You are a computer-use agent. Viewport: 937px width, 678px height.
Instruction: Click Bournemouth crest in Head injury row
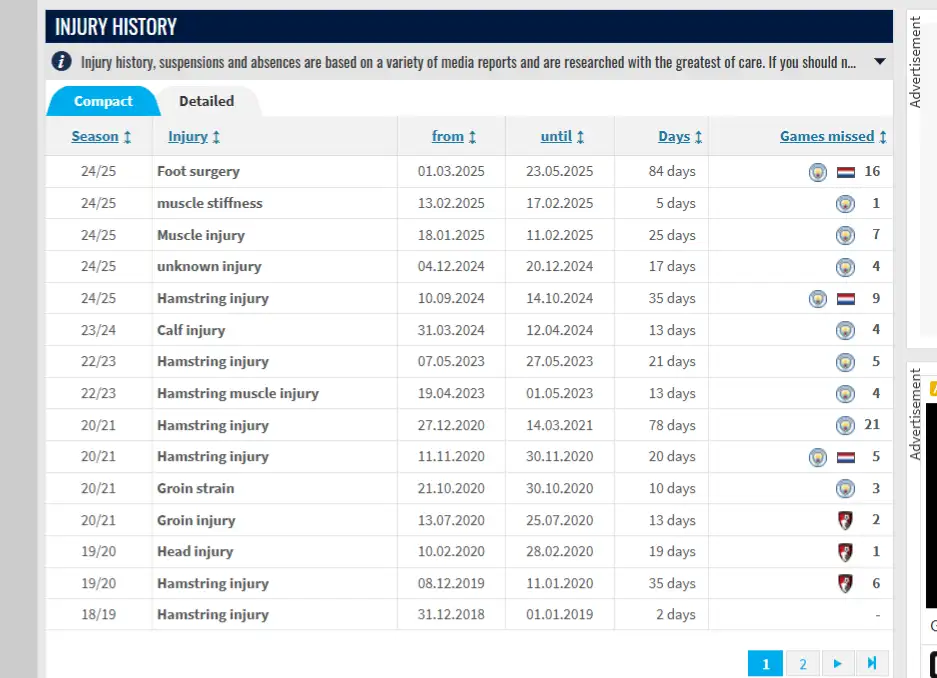click(845, 552)
